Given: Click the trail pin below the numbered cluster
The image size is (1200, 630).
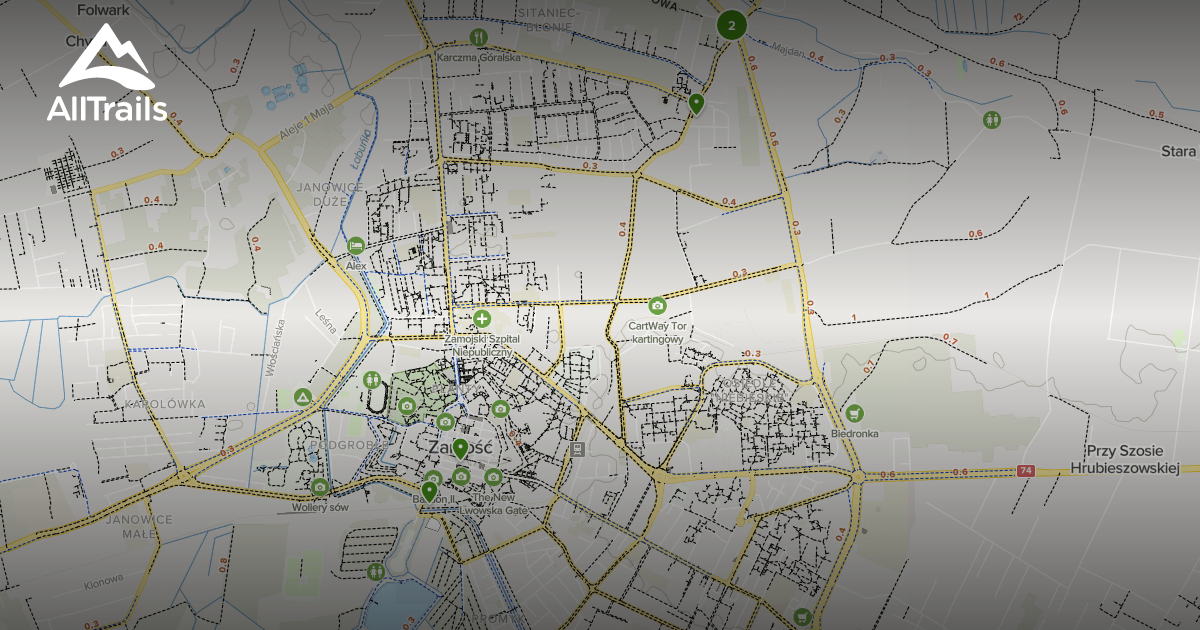Looking at the screenshot, I should coord(696,102).
